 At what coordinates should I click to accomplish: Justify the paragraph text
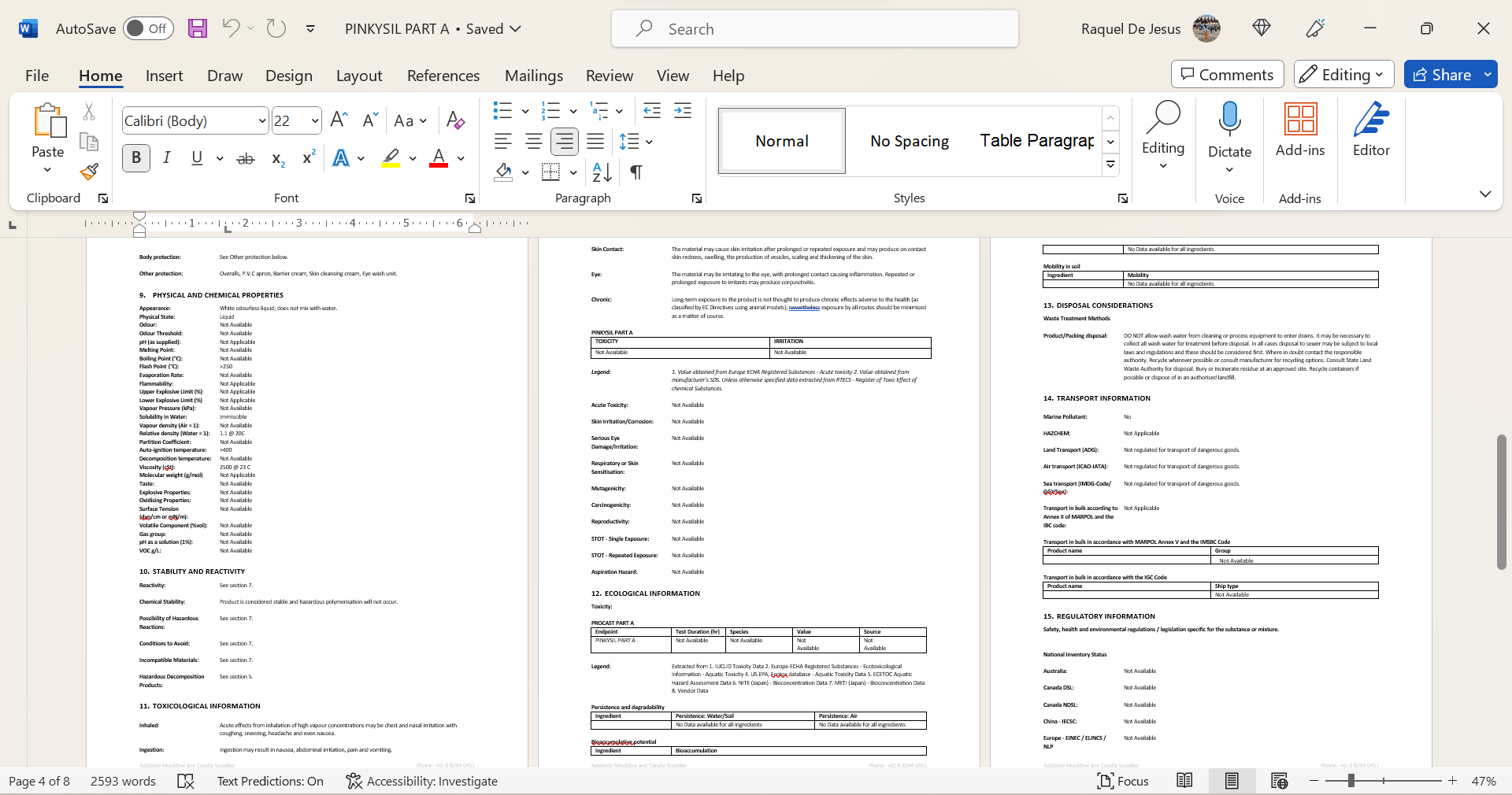pyautogui.click(x=595, y=142)
